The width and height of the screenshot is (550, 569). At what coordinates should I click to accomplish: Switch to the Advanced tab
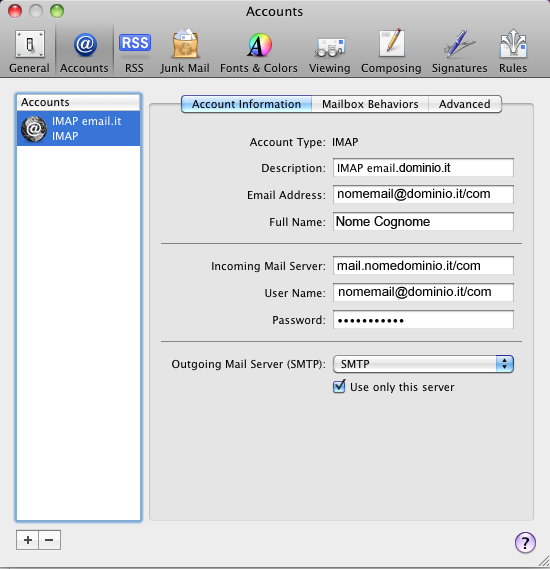click(465, 104)
